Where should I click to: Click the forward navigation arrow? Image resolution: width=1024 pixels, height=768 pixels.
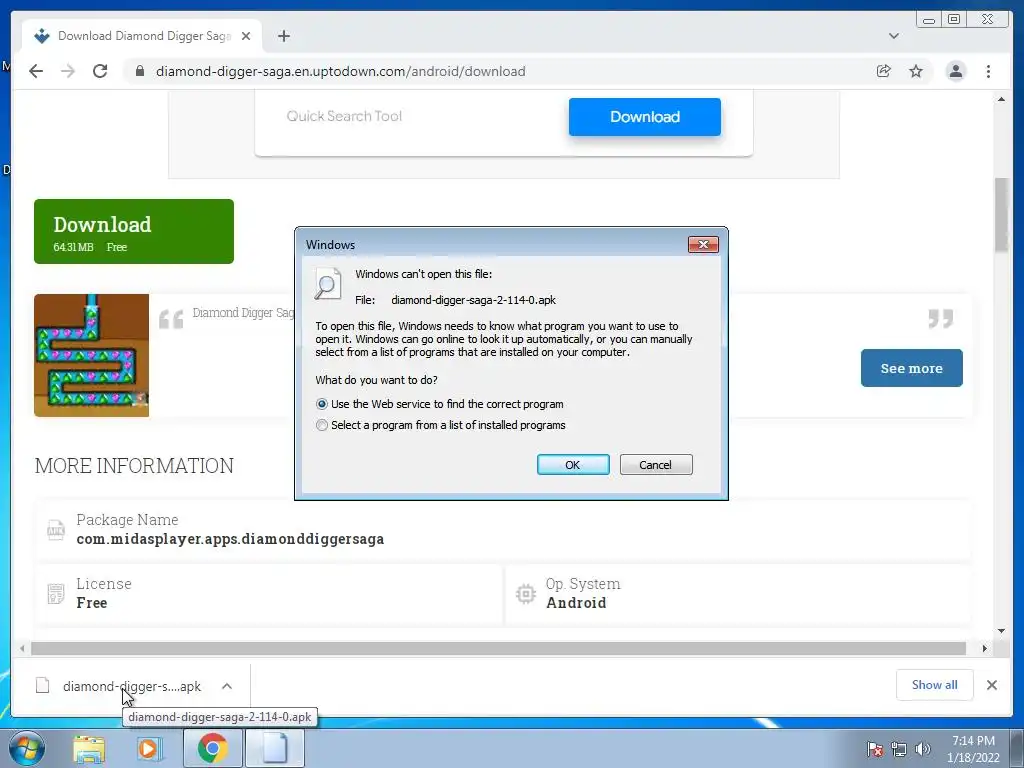(68, 71)
